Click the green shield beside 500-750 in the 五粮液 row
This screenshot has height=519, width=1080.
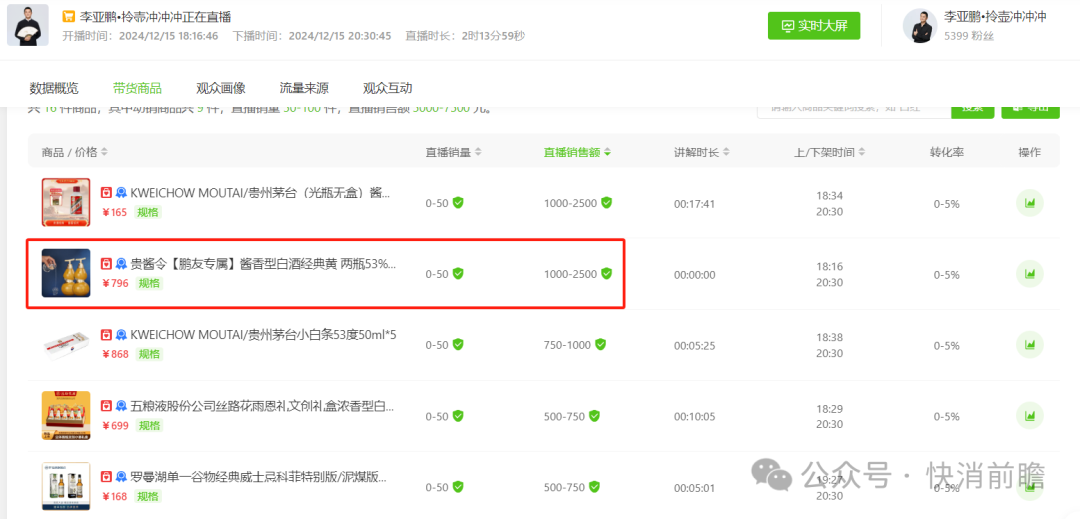594,416
